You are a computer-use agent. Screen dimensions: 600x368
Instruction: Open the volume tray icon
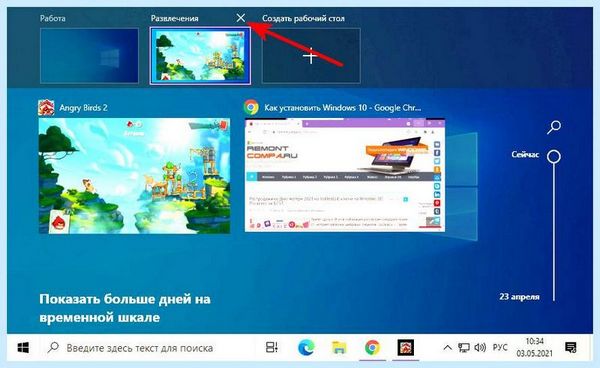(480, 348)
